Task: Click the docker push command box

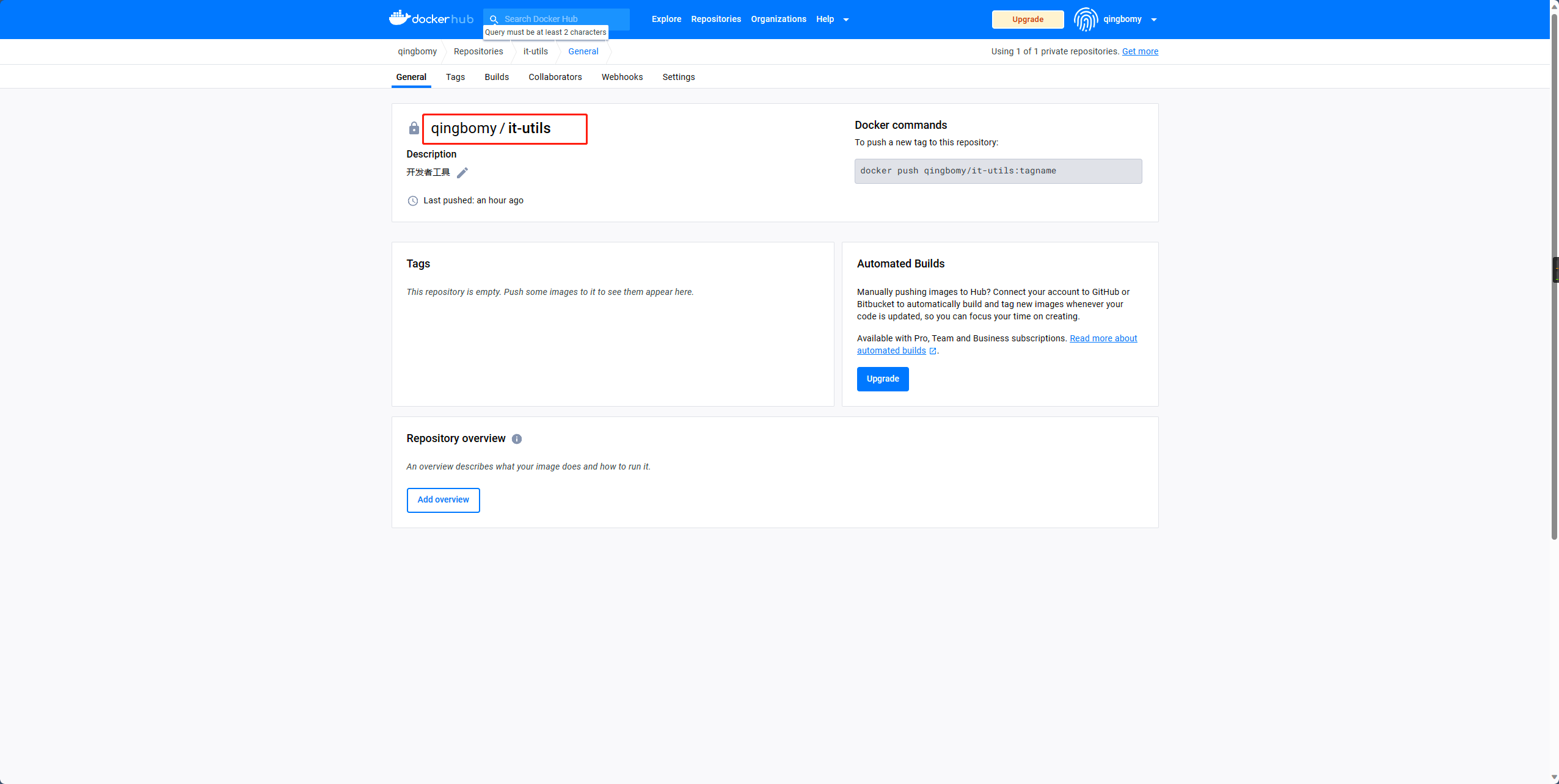Action: tap(998, 171)
